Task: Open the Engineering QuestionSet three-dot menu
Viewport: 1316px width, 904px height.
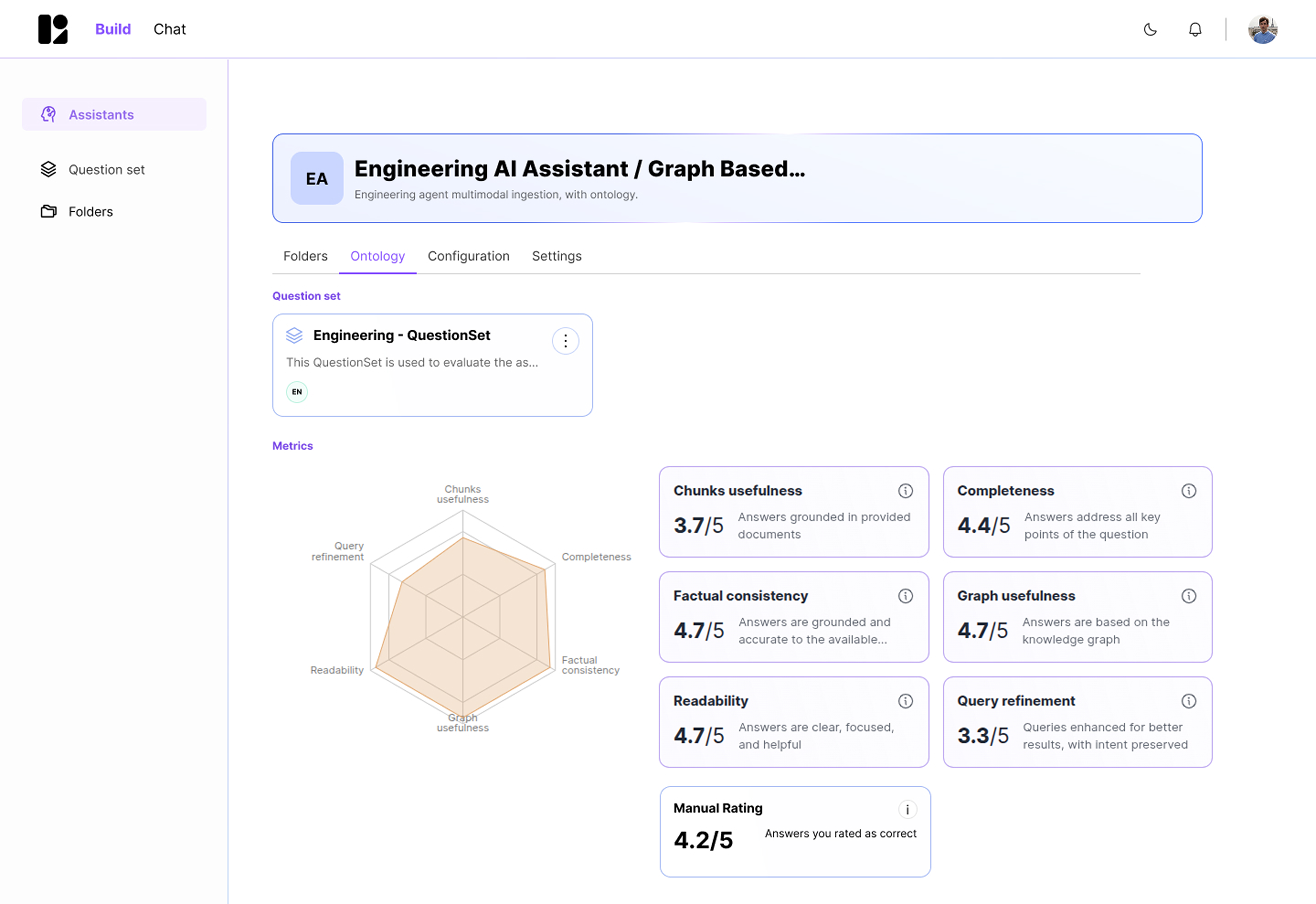Action: (x=565, y=341)
